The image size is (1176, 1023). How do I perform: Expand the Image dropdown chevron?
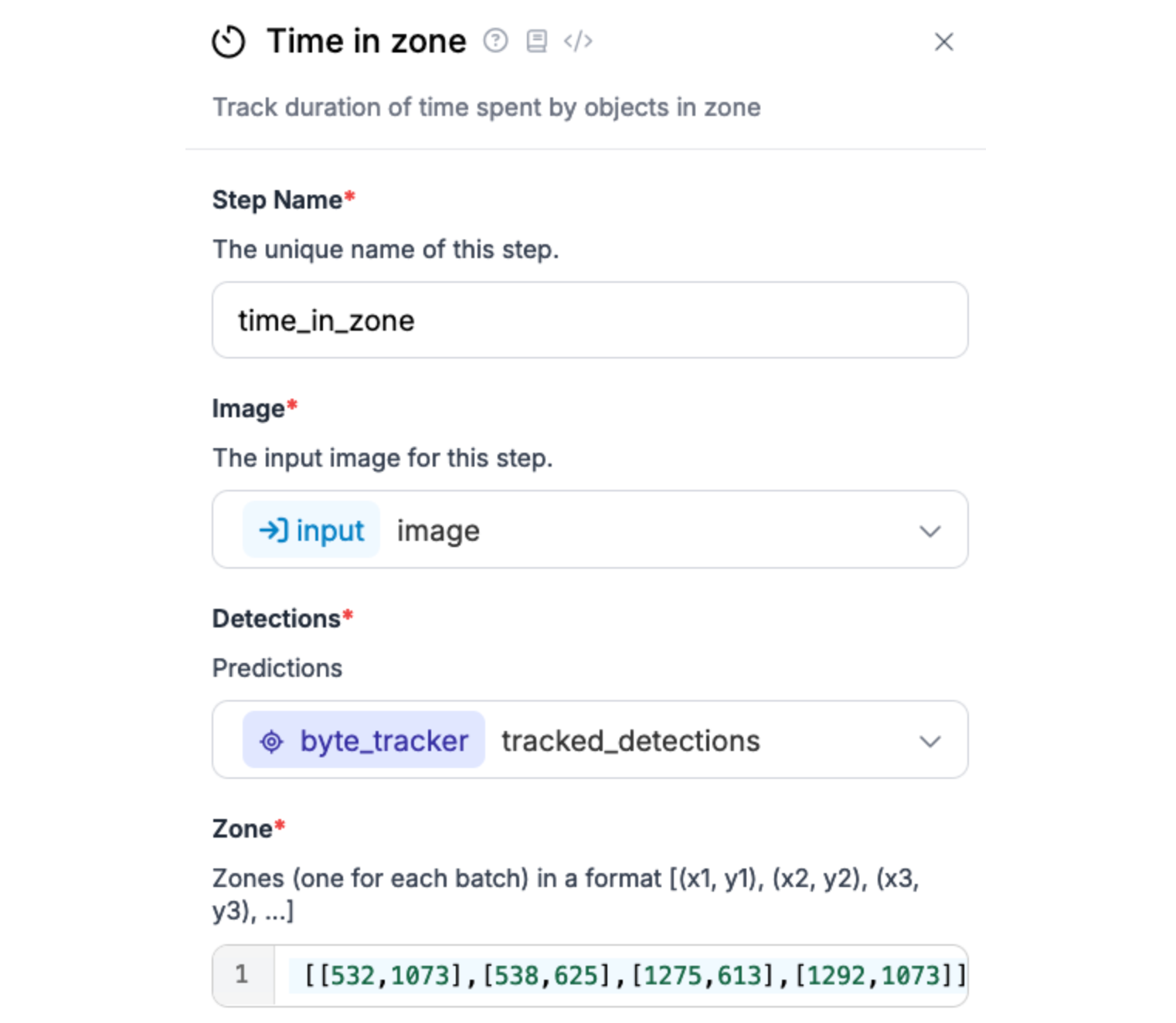tap(930, 531)
